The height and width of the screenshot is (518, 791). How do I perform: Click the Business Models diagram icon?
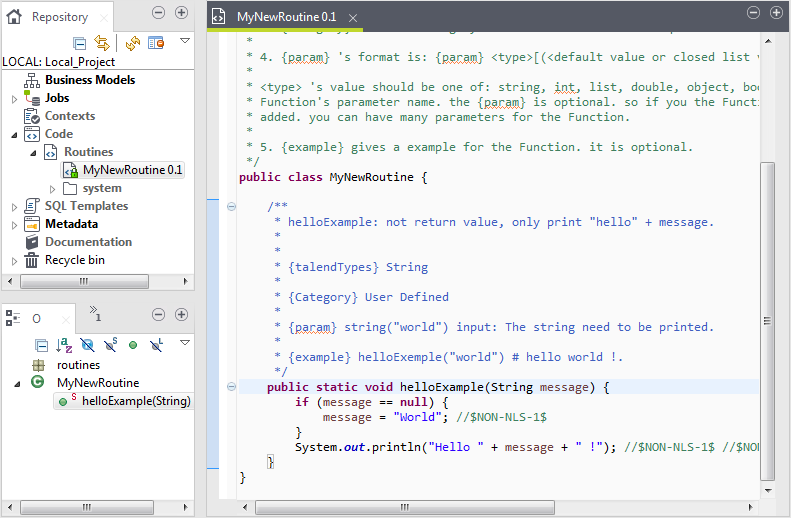pos(32,80)
